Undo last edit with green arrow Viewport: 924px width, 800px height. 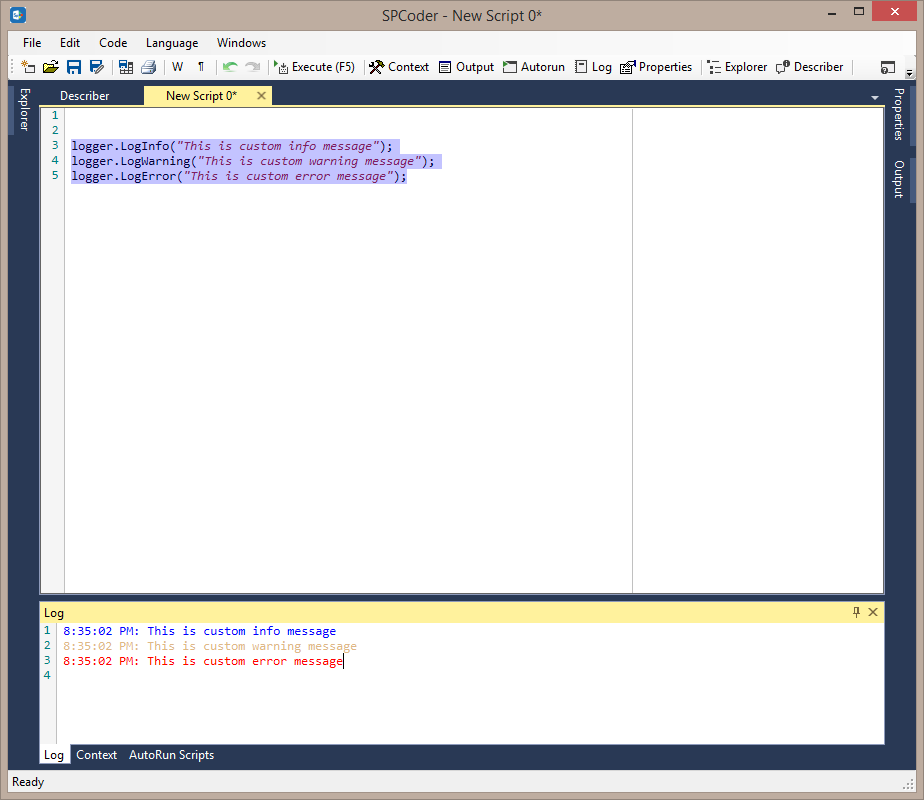tap(230, 67)
